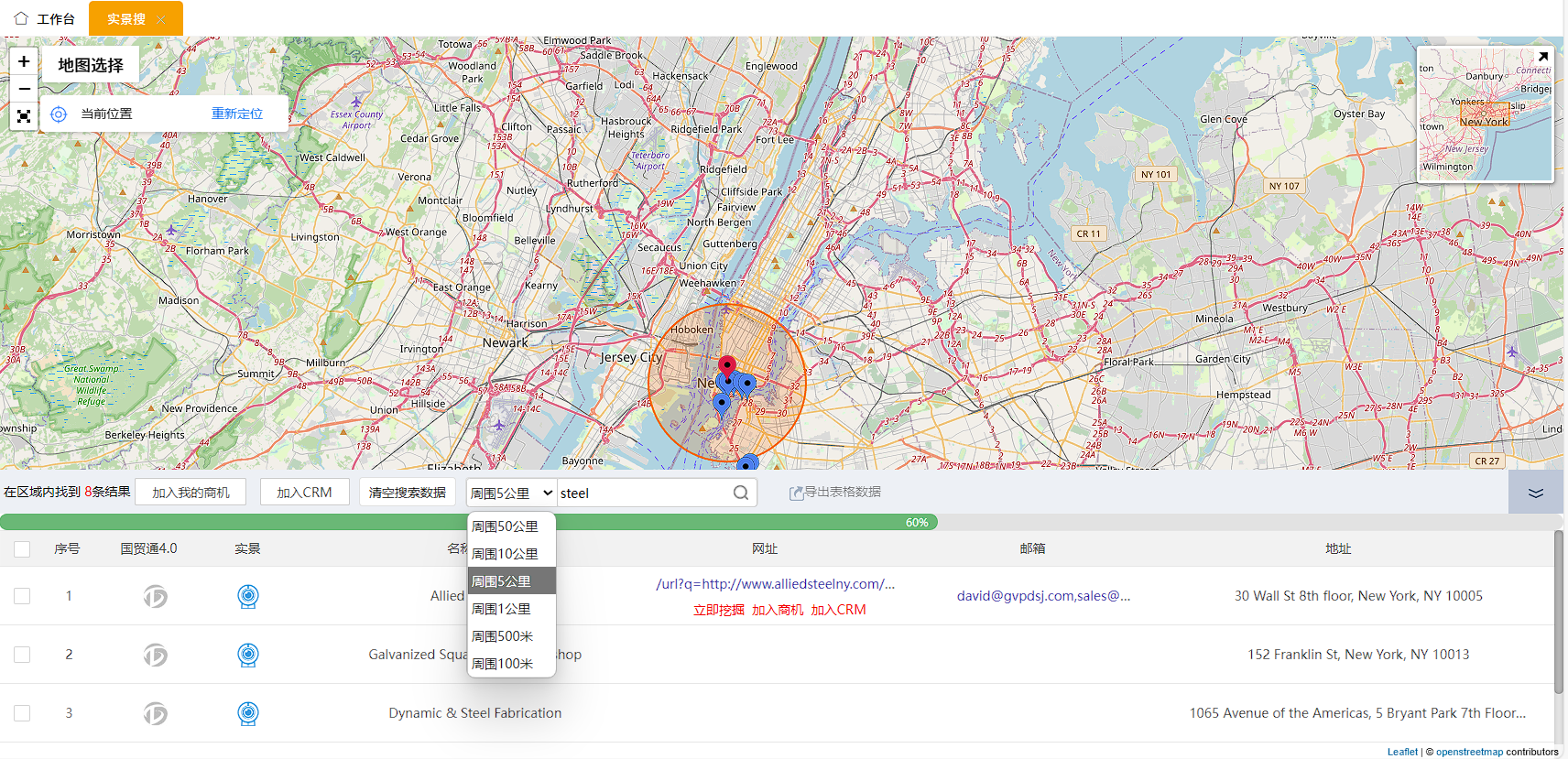Collapse the results panel with chevron
Screen dimensions: 1568x759
click(1535, 493)
